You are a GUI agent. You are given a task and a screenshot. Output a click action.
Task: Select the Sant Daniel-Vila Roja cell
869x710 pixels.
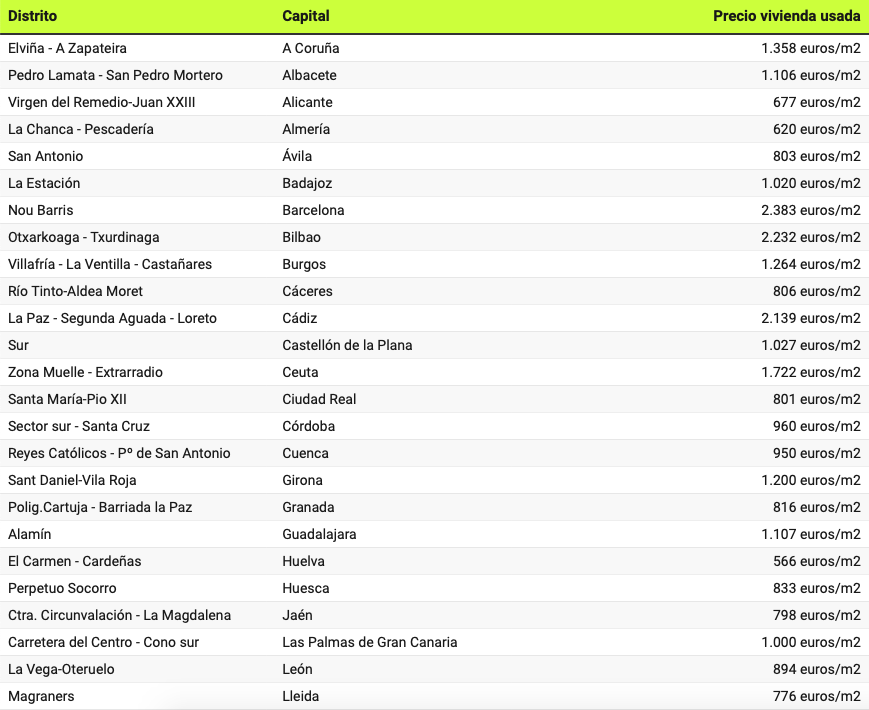tap(72, 480)
